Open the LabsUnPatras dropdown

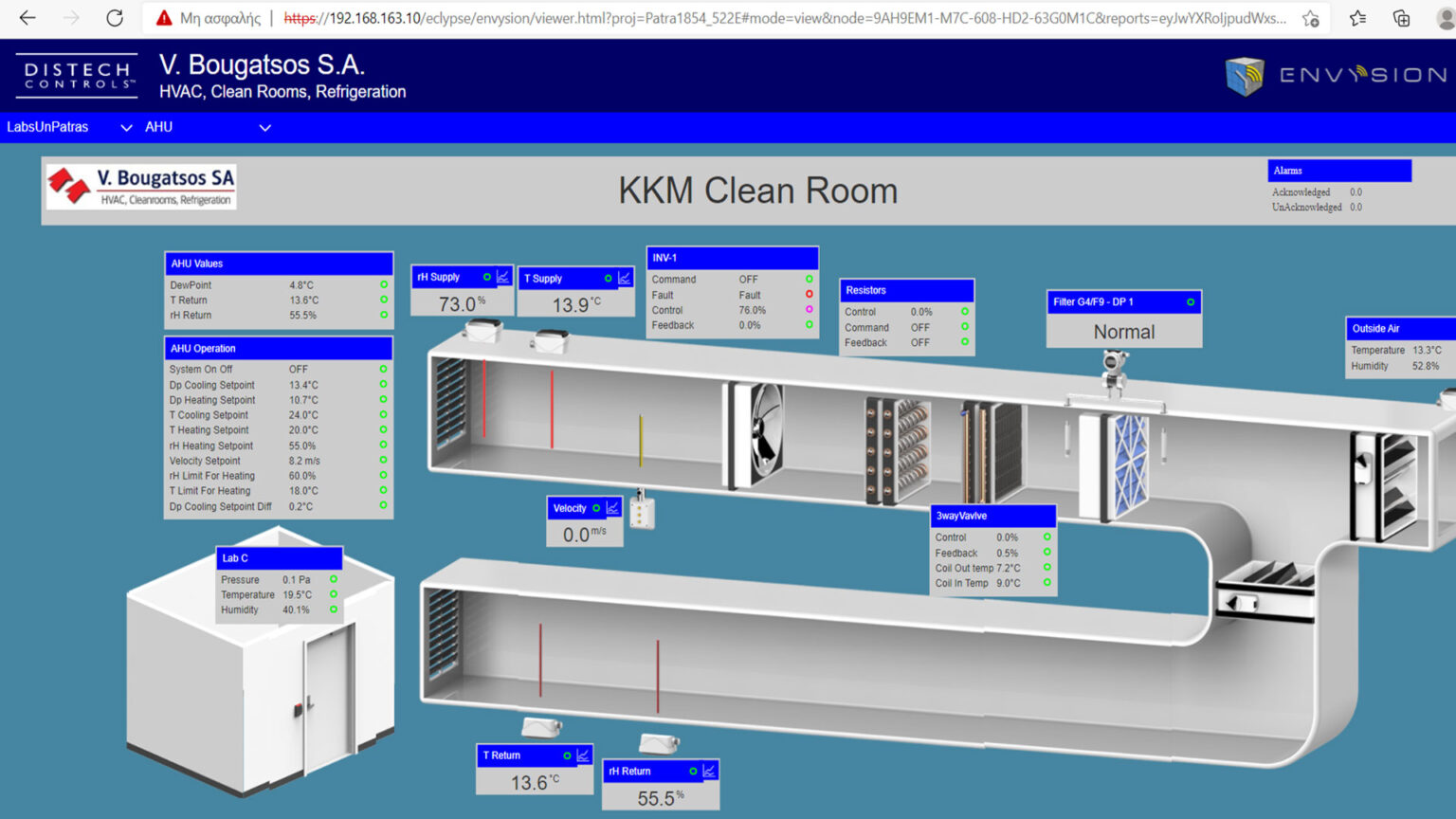68,127
